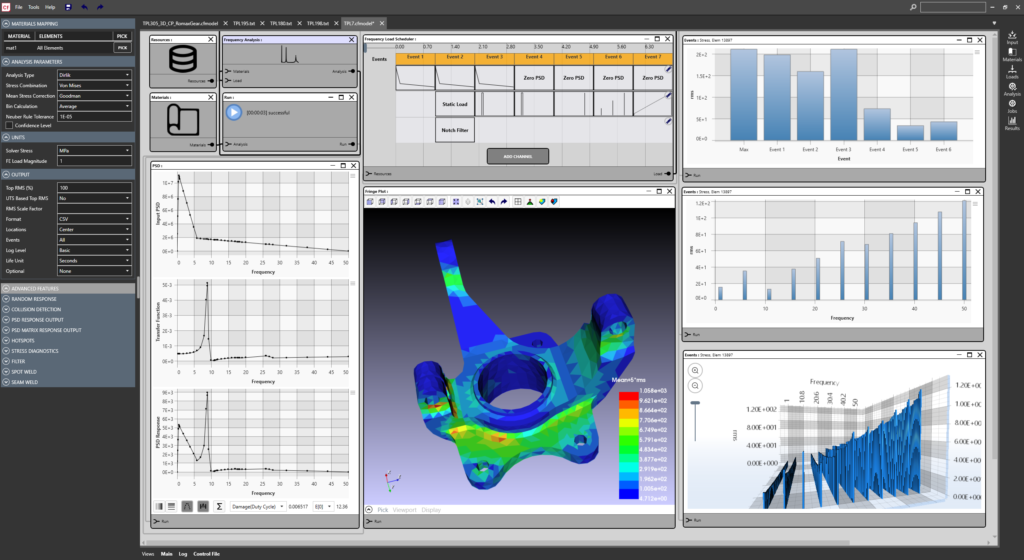Click the Notch Filter cell in scheduler
1024x560 pixels.
455,130
